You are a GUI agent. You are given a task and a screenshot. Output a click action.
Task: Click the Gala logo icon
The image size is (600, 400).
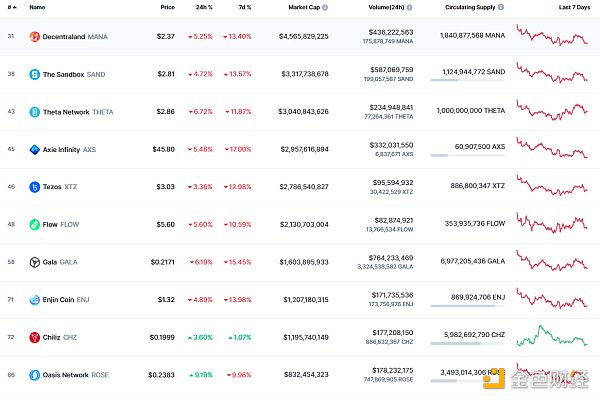(34, 262)
